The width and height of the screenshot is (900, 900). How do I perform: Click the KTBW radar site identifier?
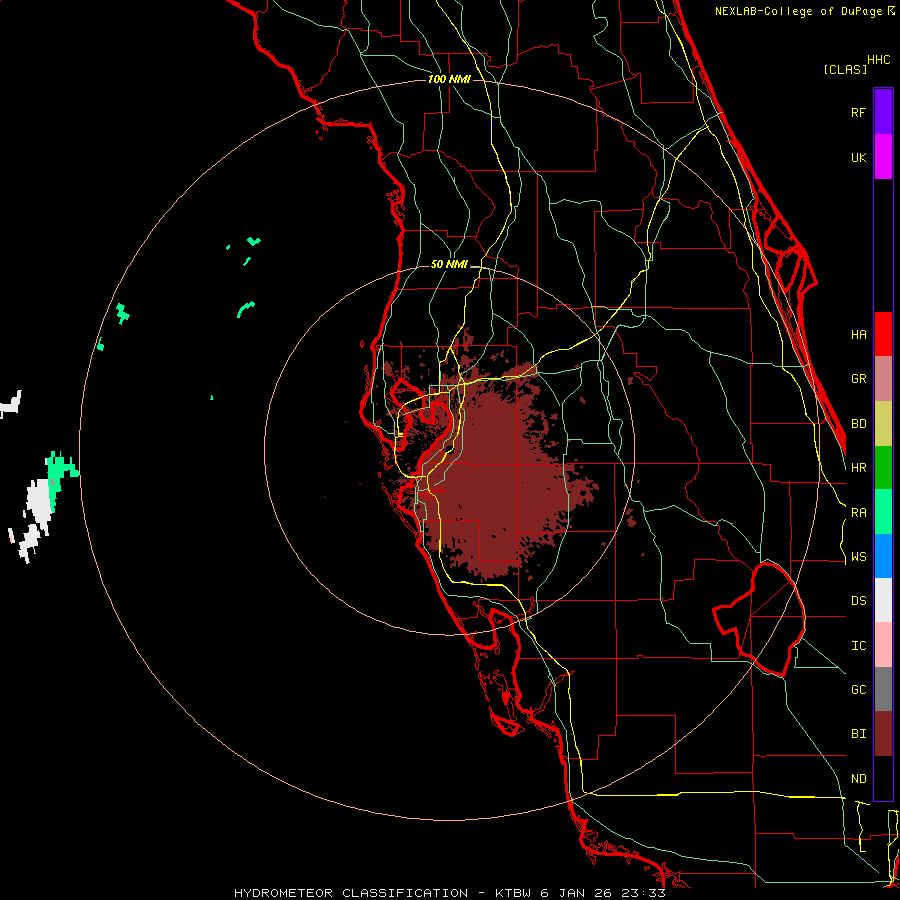tap(513, 893)
